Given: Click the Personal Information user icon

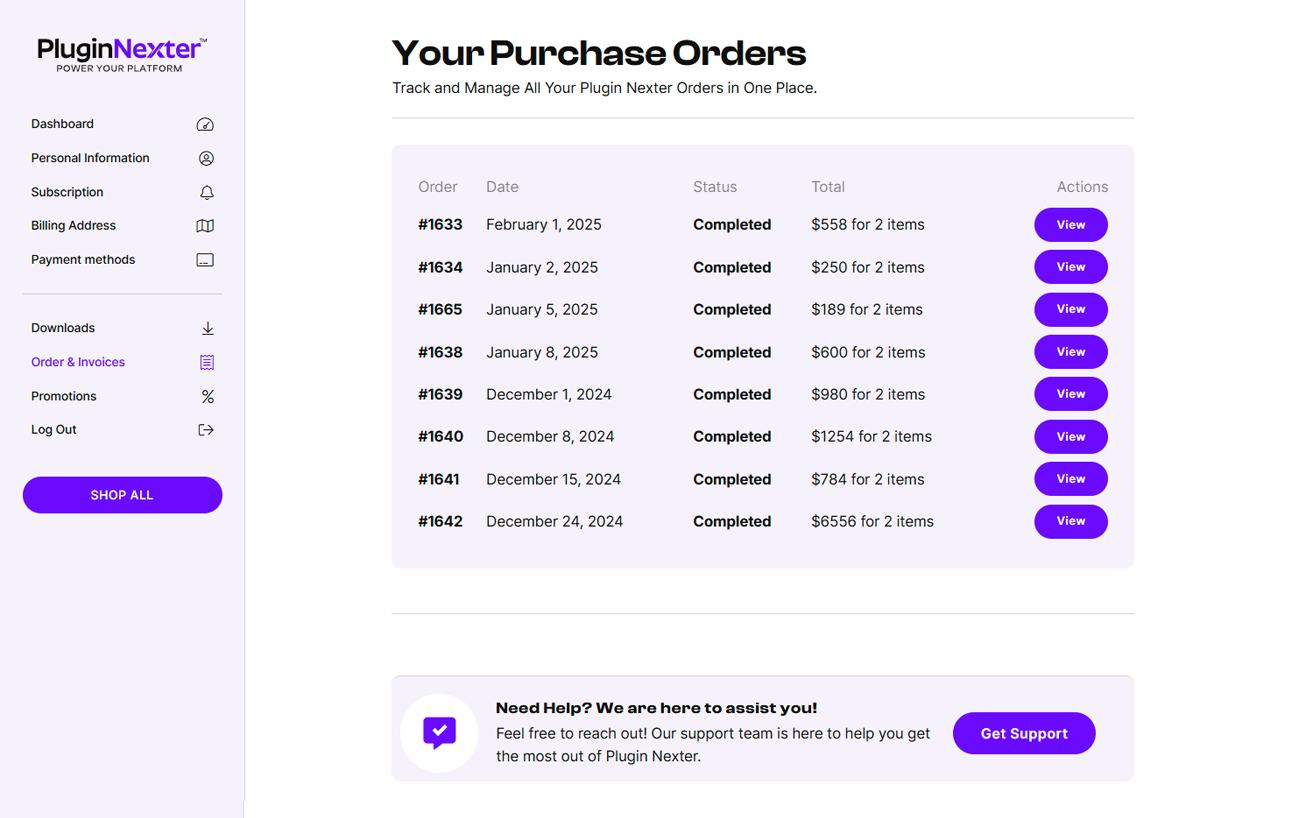Looking at the screenshot, I should click(206, 158).
